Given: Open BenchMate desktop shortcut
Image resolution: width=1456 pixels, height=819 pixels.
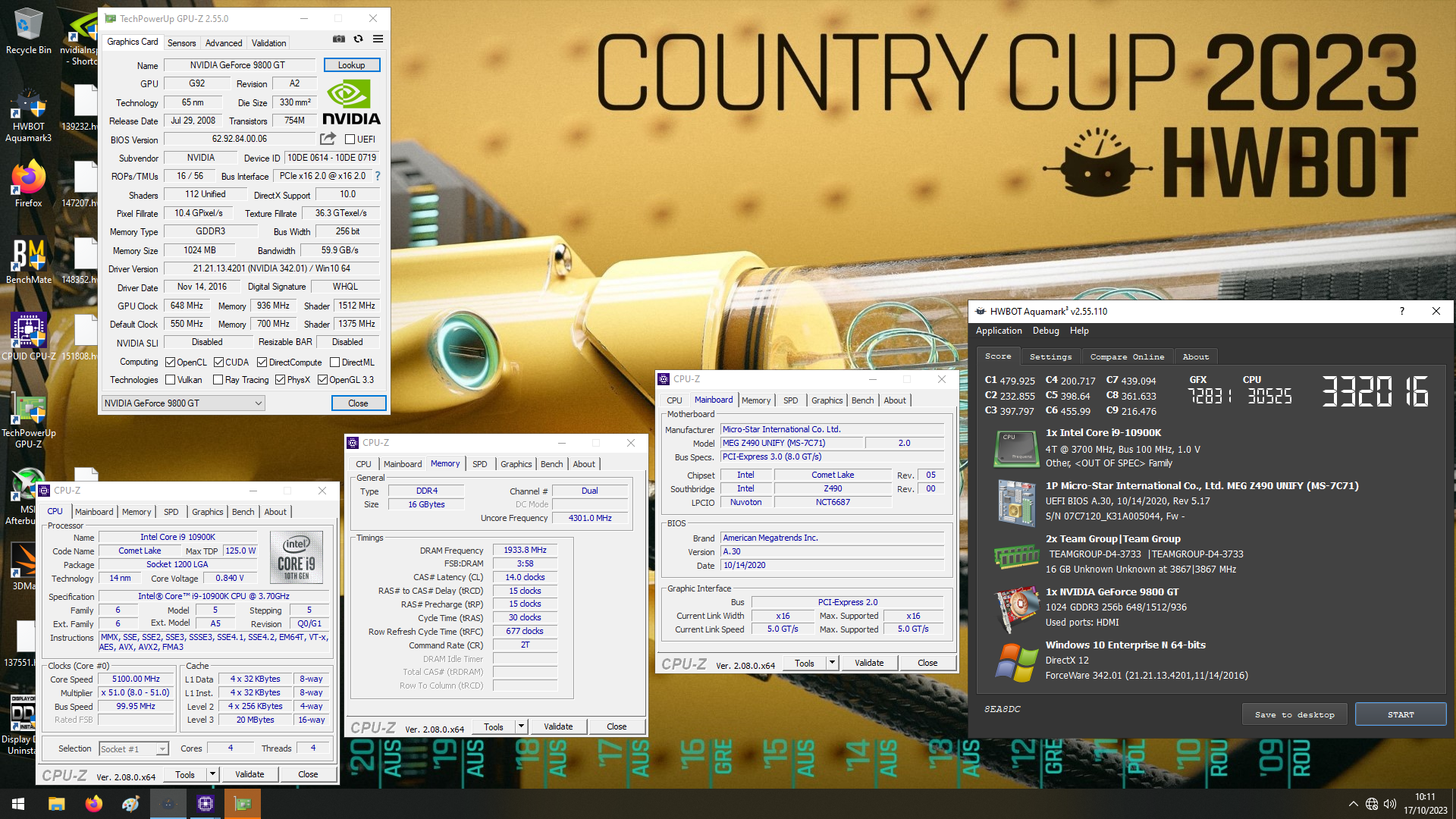Looking at the screenshot, I should pyautogui.click(x=29, y=262).
